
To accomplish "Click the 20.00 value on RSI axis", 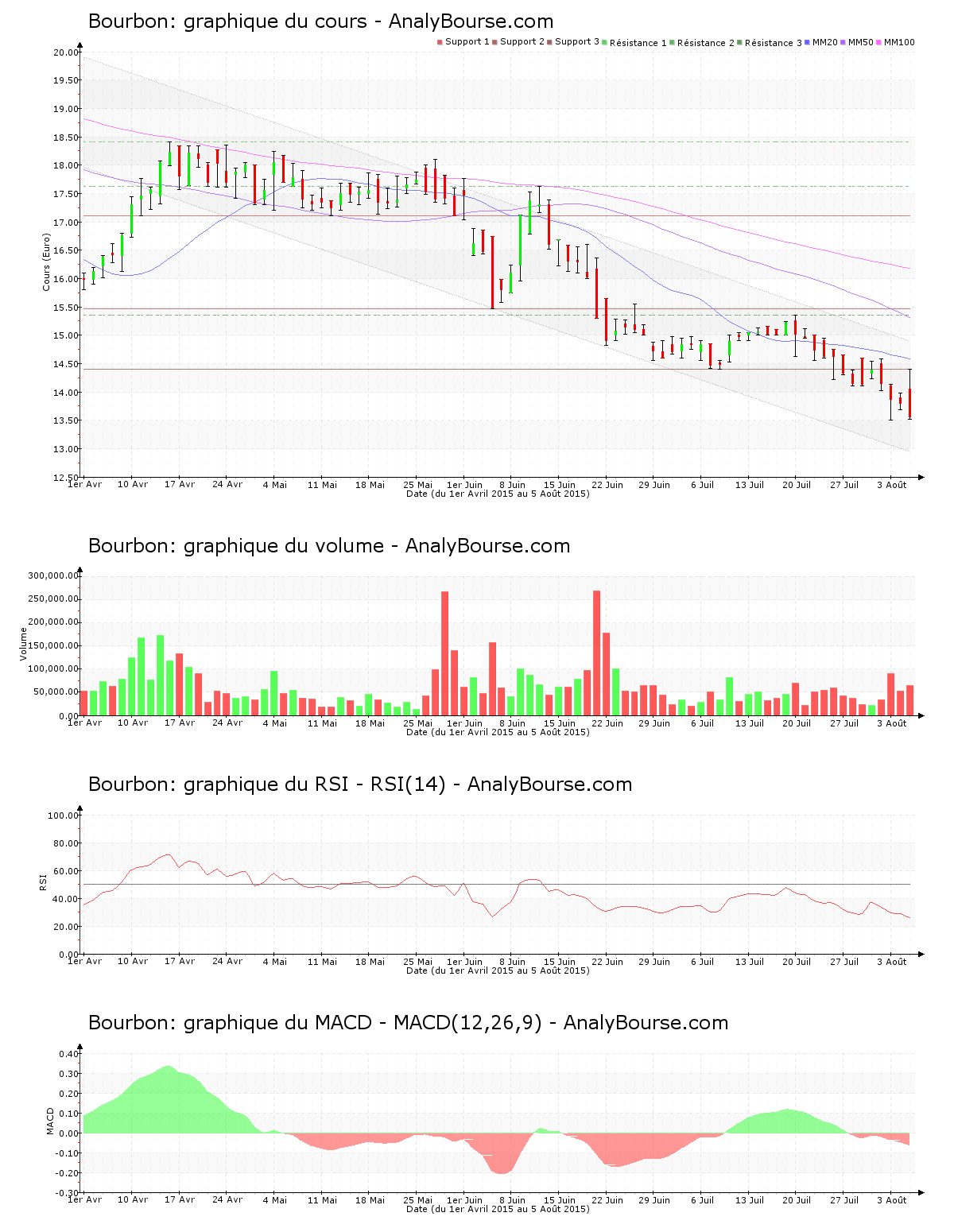I will click(x=66, y=927).
